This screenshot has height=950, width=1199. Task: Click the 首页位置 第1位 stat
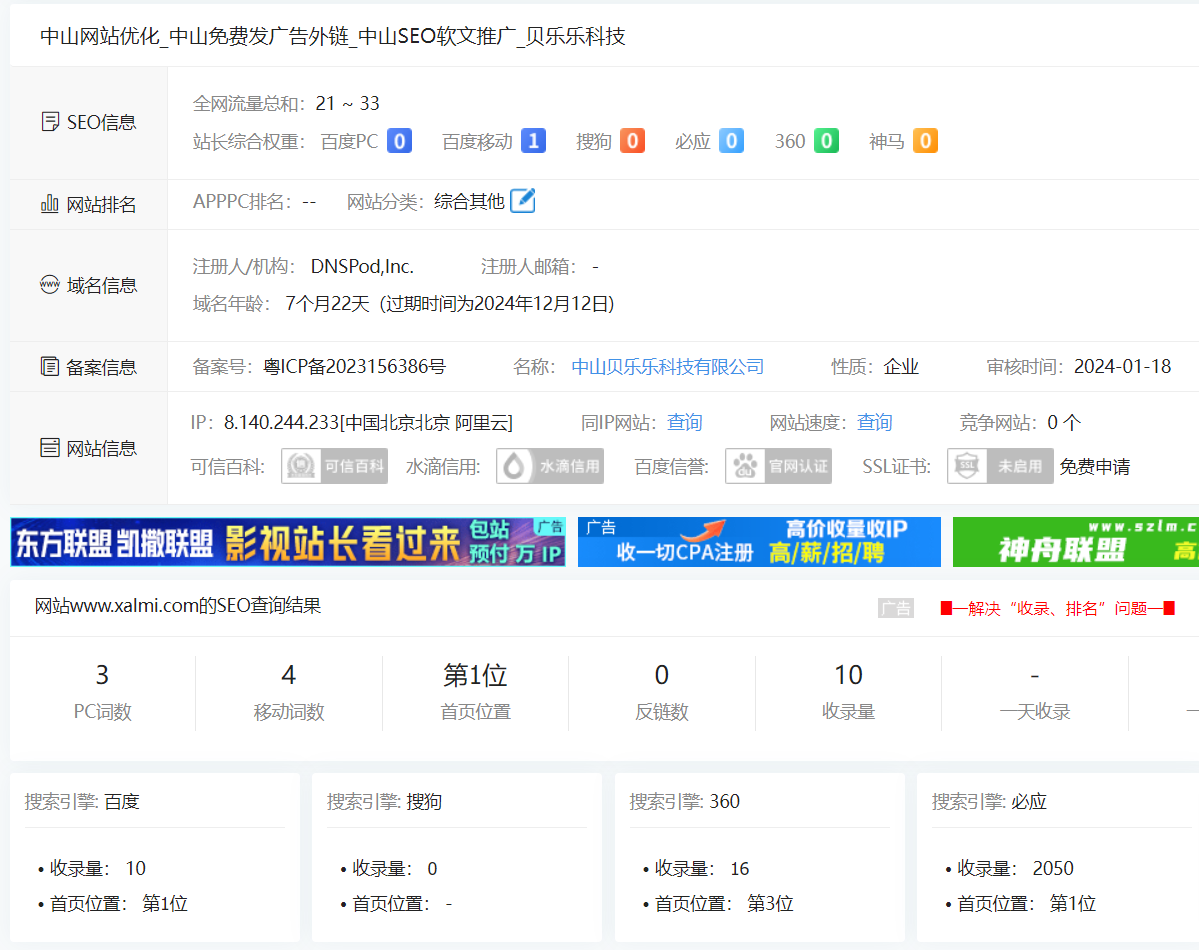475,675
